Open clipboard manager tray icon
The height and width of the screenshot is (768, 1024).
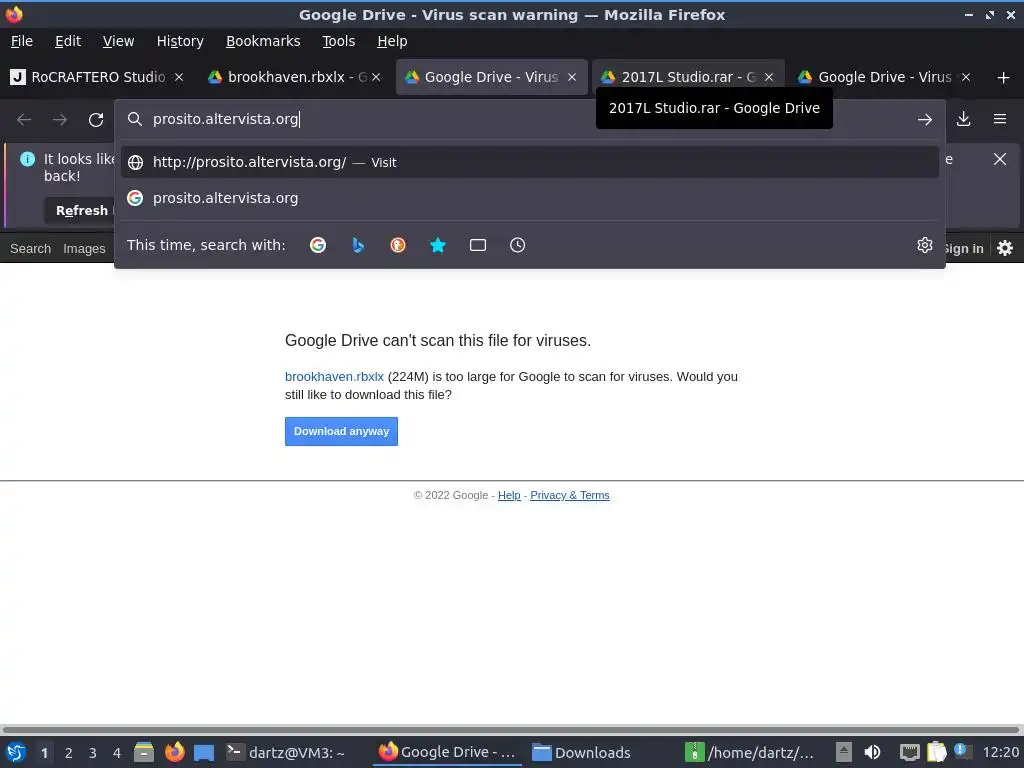(x=936, y=752)
